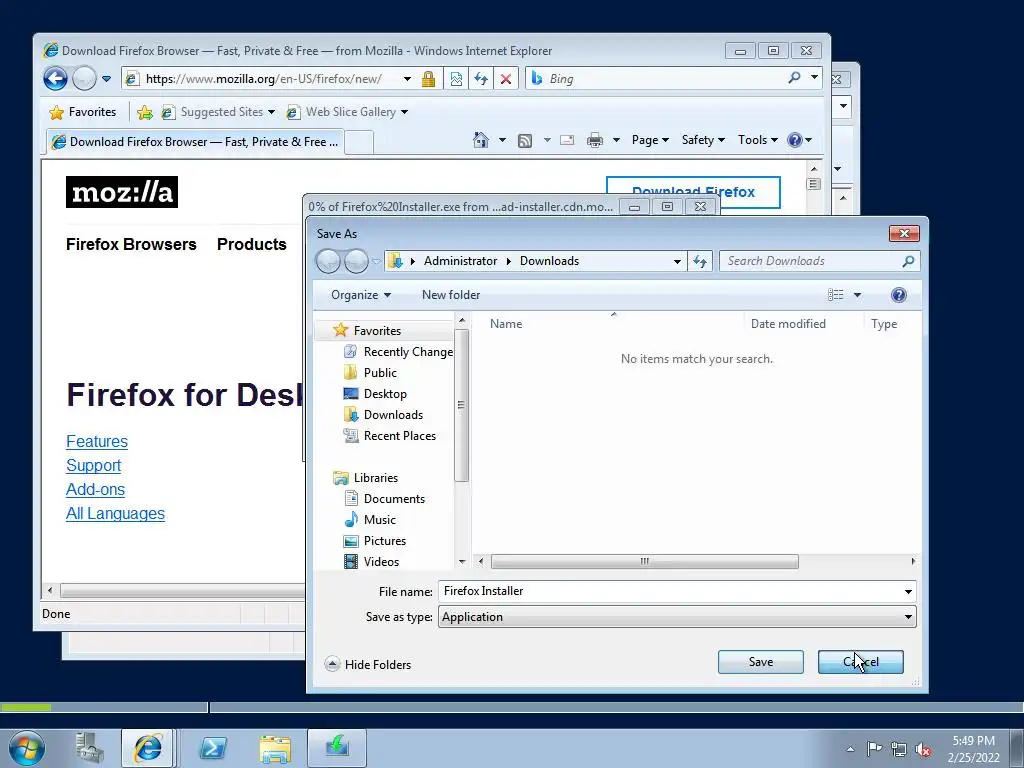Open the Add-ons link
Screen dimensions: 1024x768
tap(95, 490)
